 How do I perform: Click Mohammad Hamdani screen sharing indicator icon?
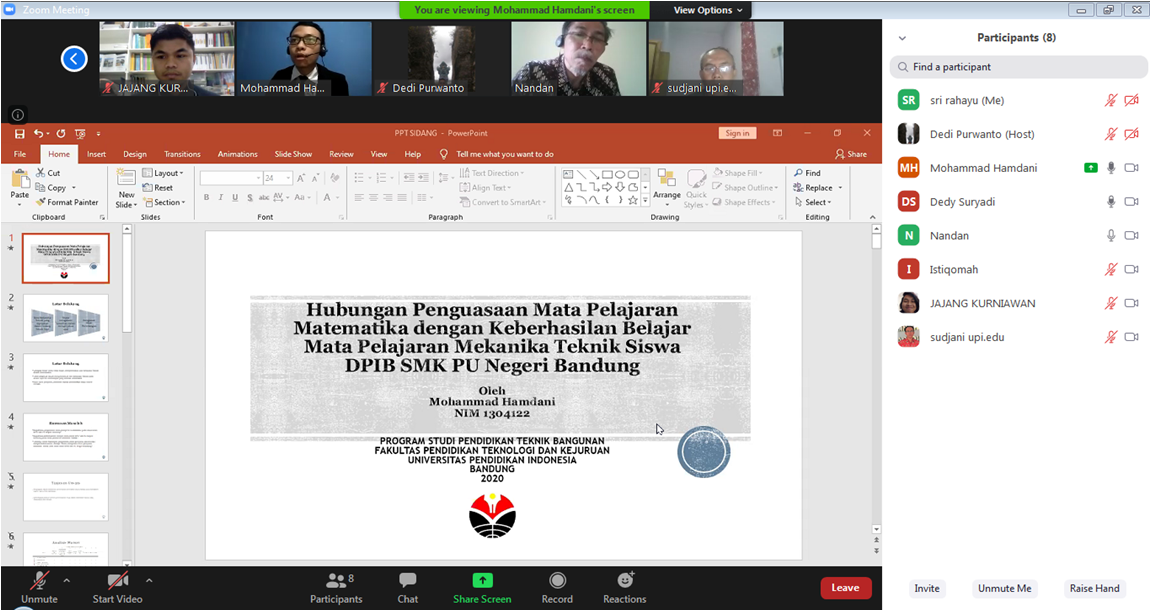pyautogui.click(x=1091, y=168)
